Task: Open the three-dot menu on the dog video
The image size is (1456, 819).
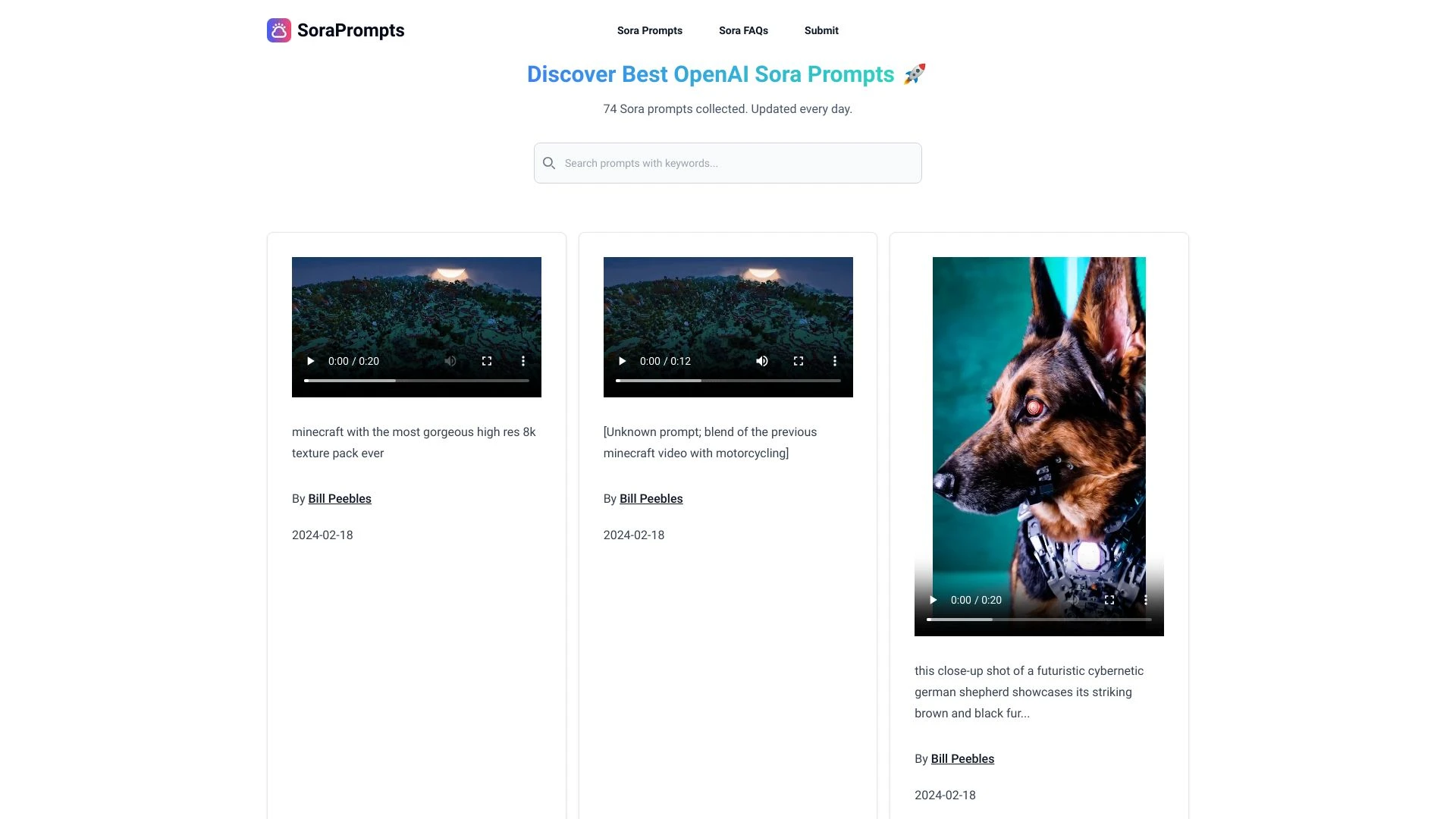Action: coord(1146,600)
